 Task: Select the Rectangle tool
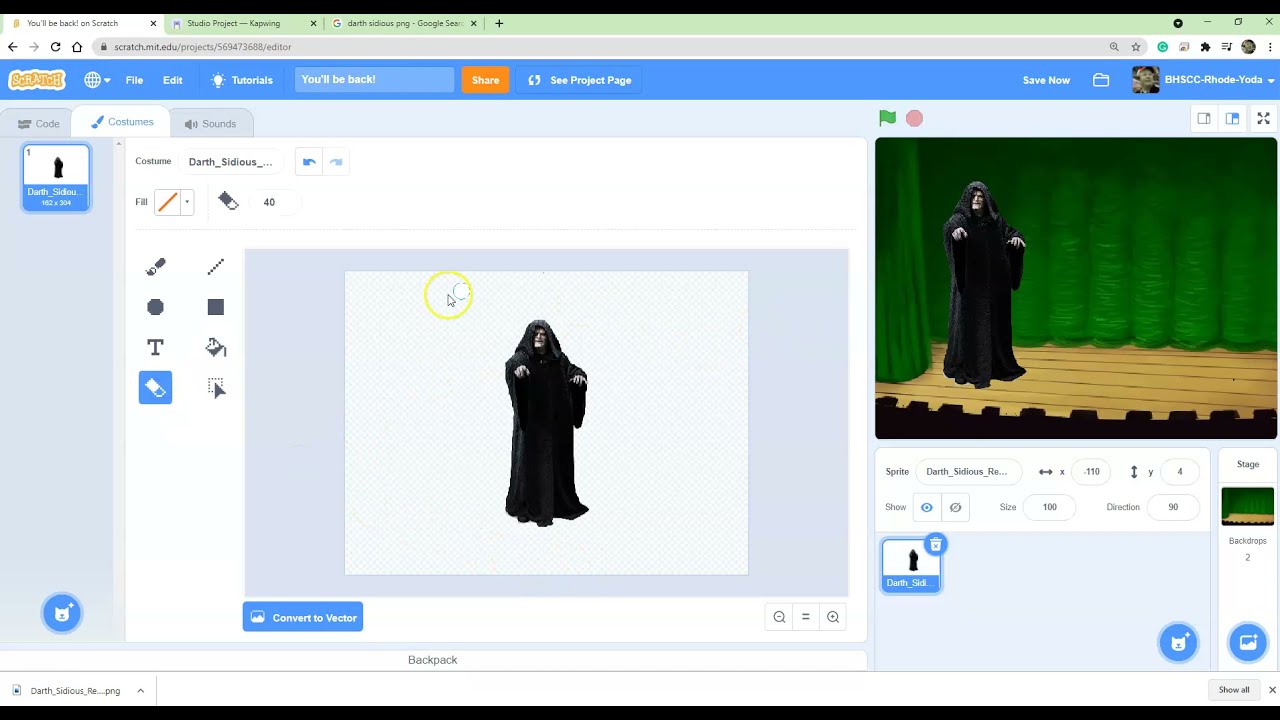point(216,307)
